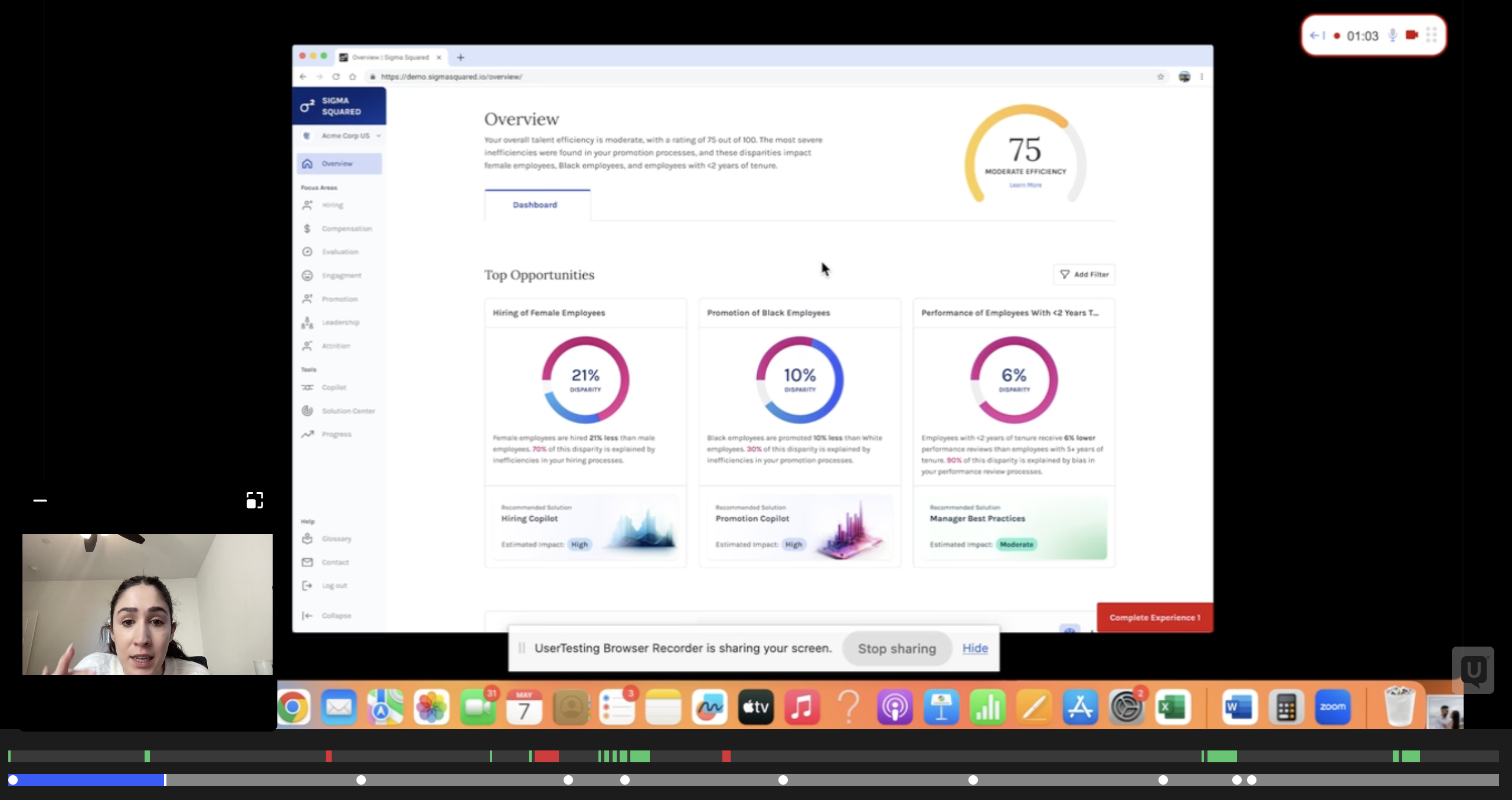Toggle microphone in the recording widget
Screen dimensions: 1512x800
click(1392, 35)
